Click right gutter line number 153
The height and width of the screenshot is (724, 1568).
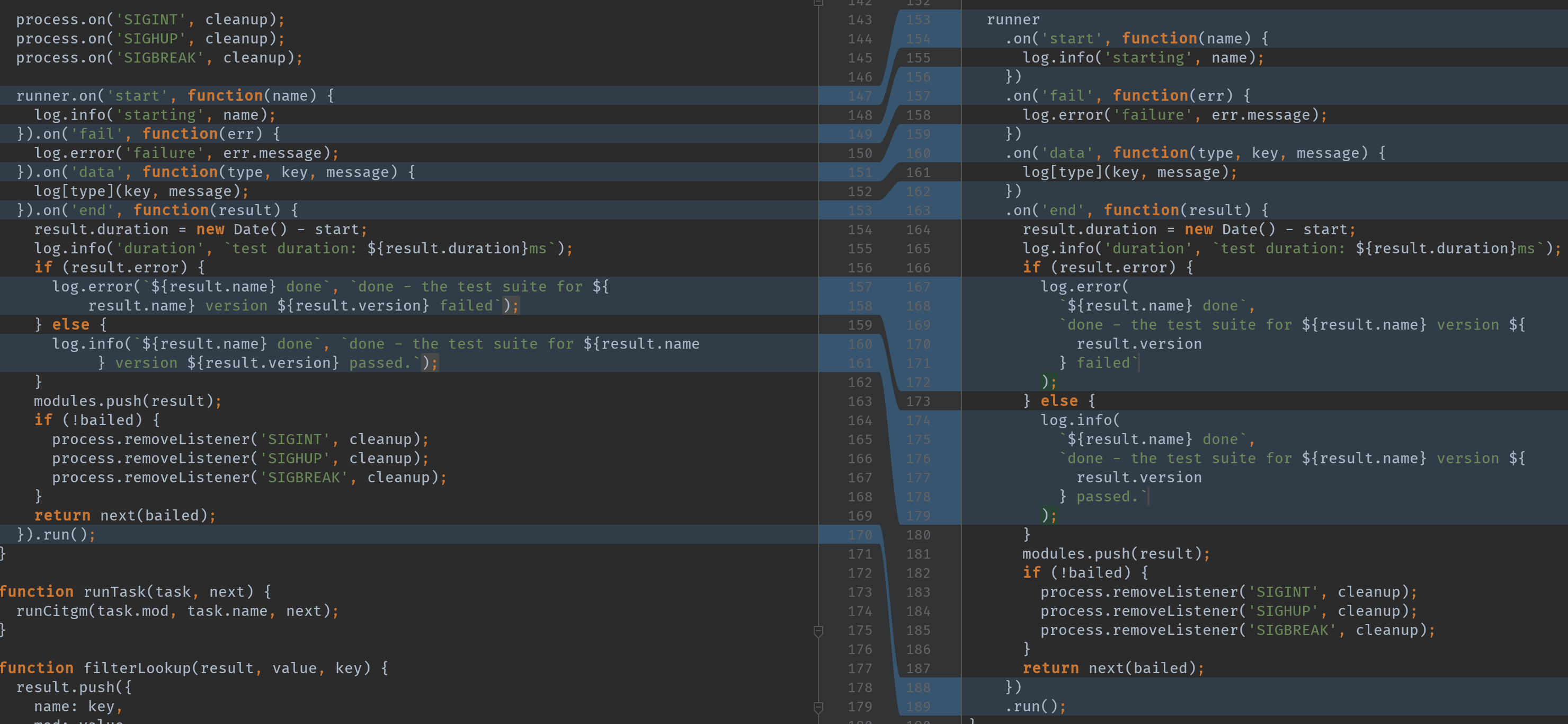click(x=917, y=20)
